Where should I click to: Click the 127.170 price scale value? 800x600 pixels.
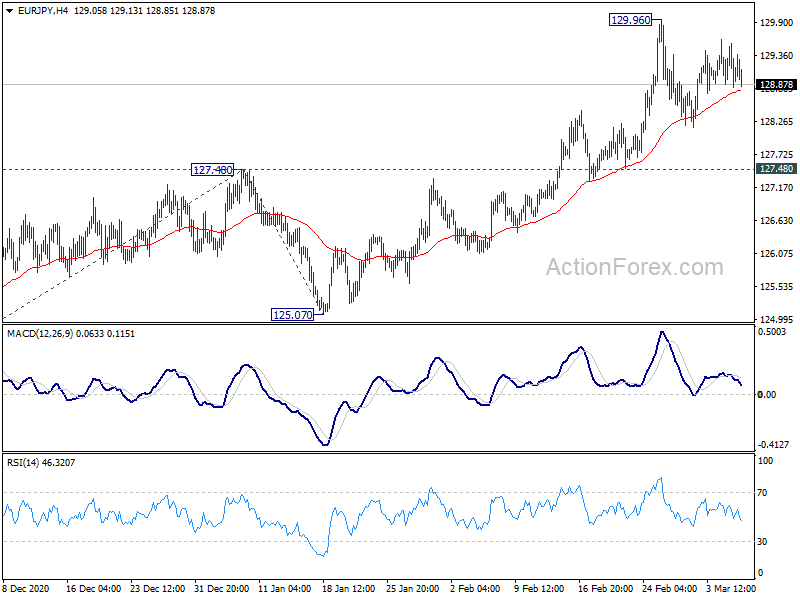click(x=777, y=188)
